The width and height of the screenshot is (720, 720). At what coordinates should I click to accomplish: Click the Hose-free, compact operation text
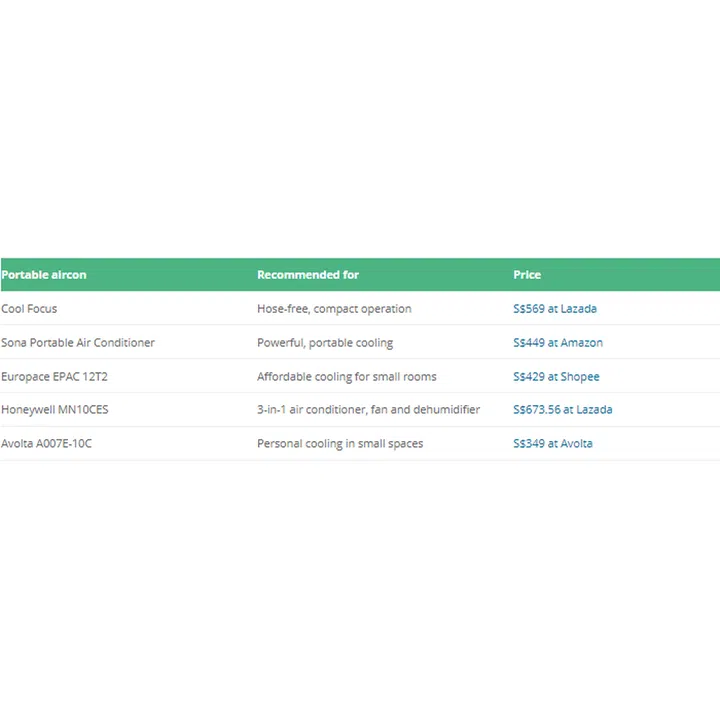334,309
